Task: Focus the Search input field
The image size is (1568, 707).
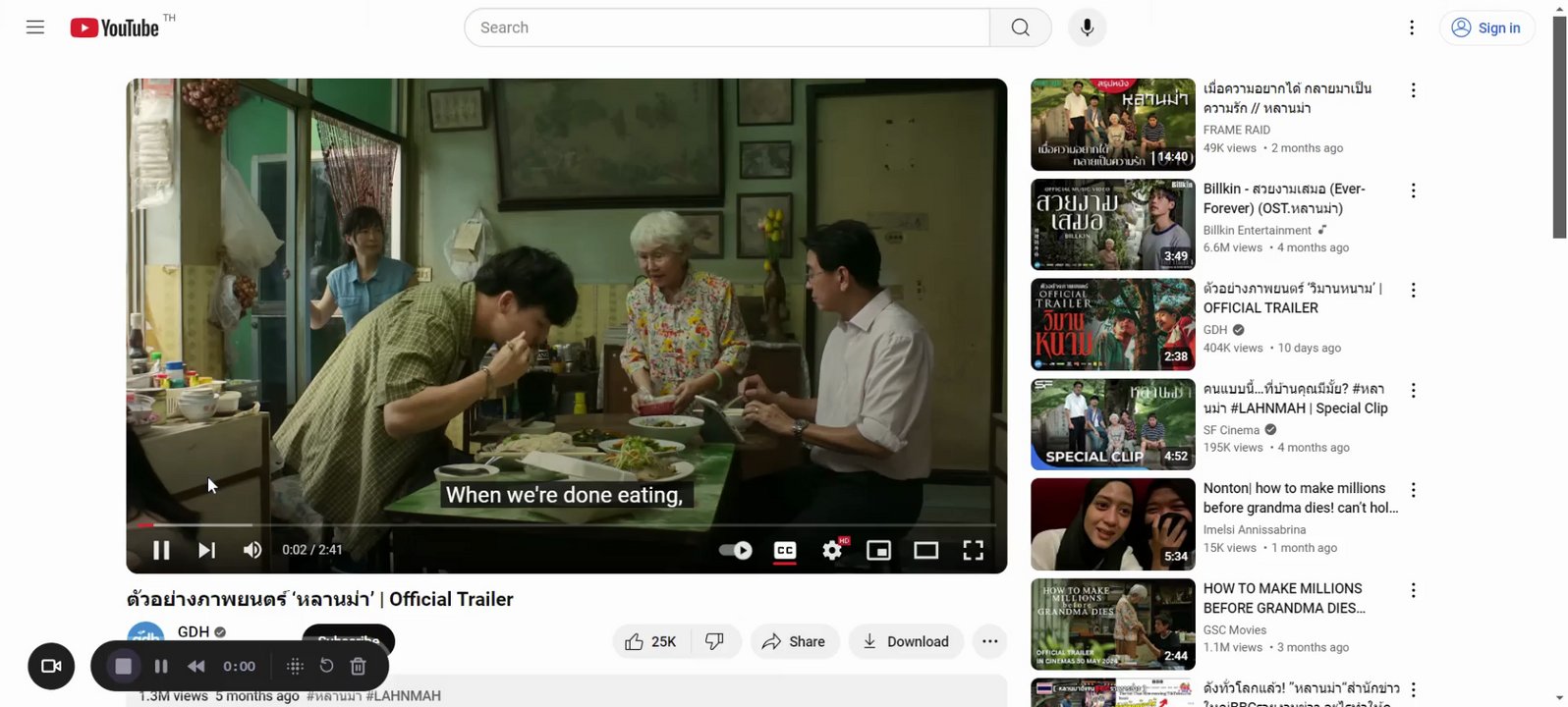Action: point(727,27)
